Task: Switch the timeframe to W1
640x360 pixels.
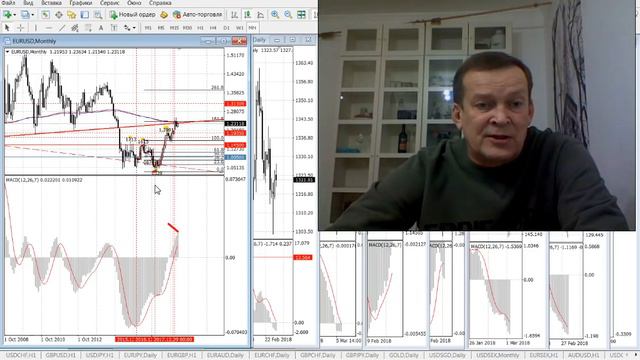Action: pyautogui.click(x=240, y=28)
